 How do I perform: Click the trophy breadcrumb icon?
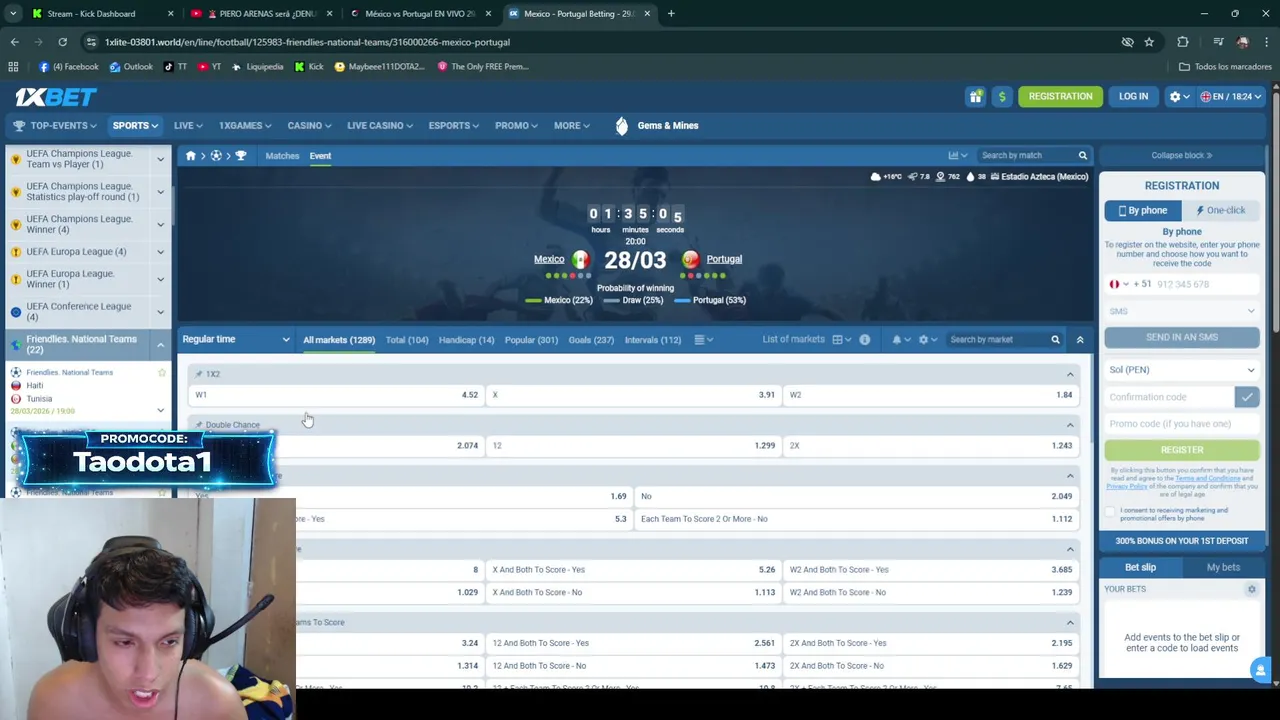(x=241, y=156)
